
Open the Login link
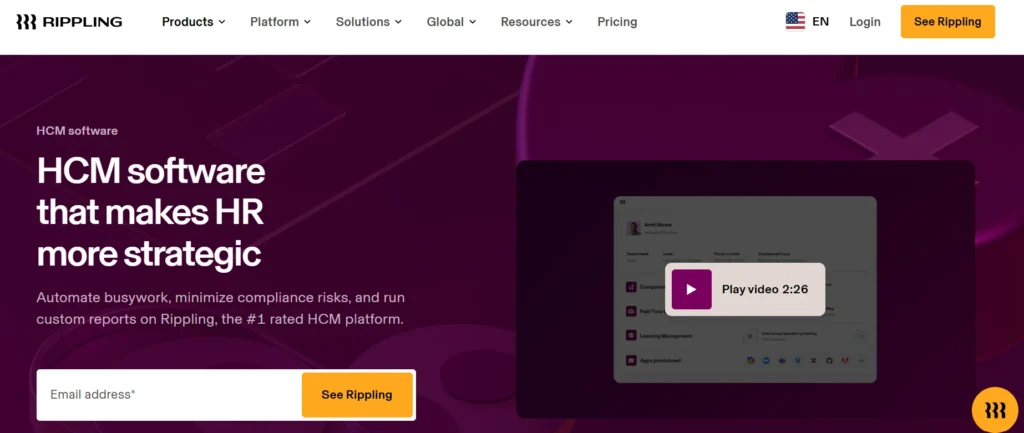point(865,22)
